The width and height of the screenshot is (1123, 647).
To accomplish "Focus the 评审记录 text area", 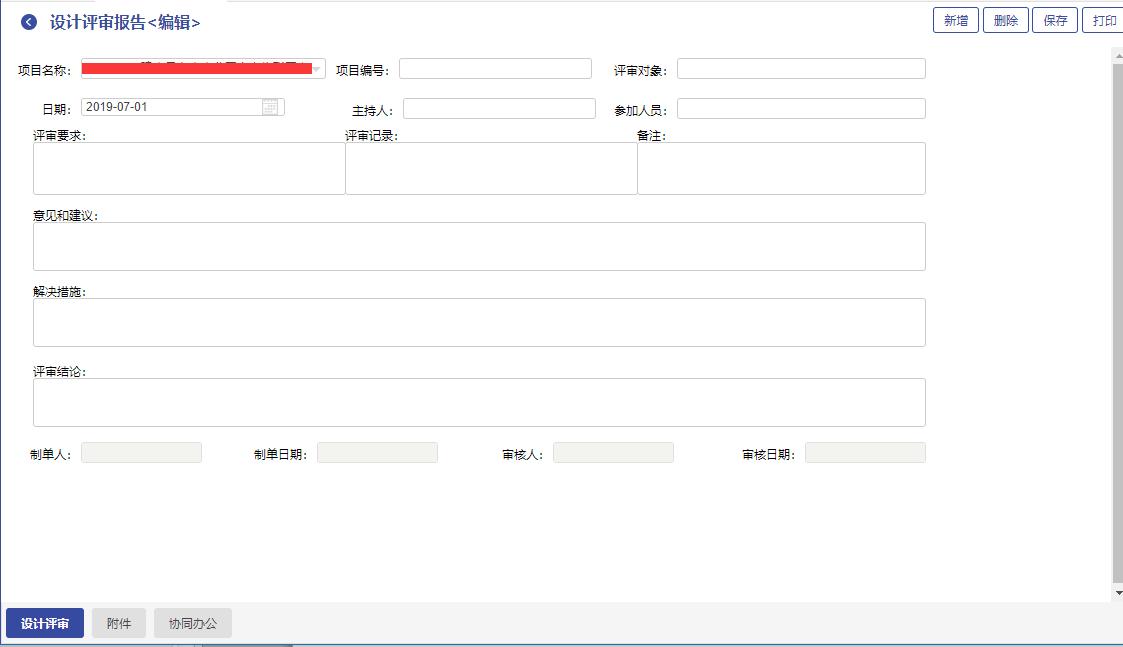I will click(491, 168).
